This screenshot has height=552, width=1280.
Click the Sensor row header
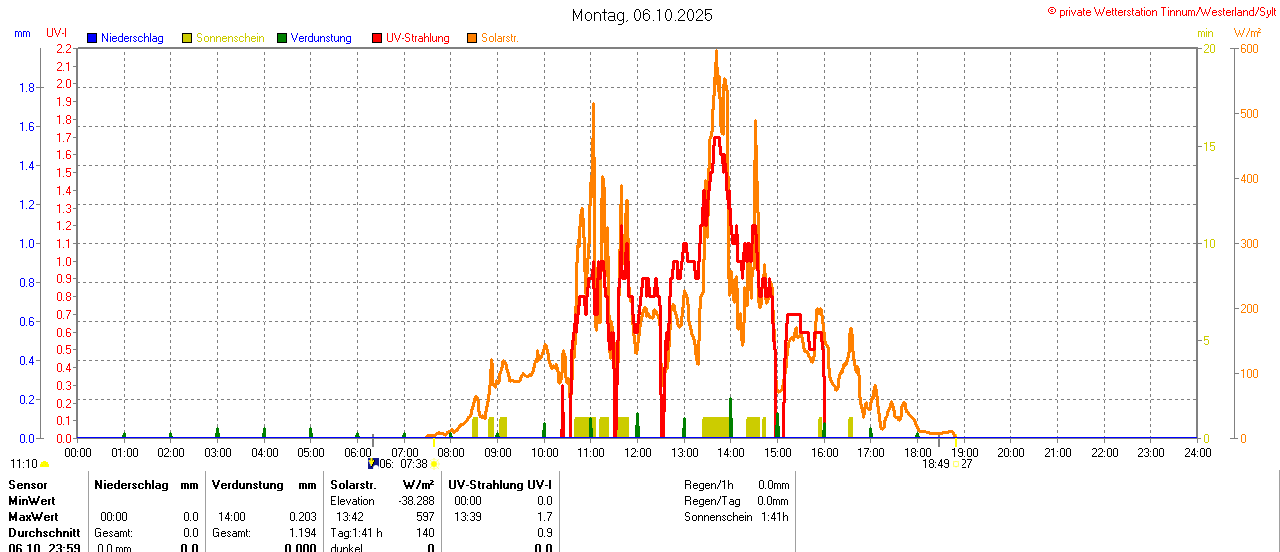click(27, 485)
